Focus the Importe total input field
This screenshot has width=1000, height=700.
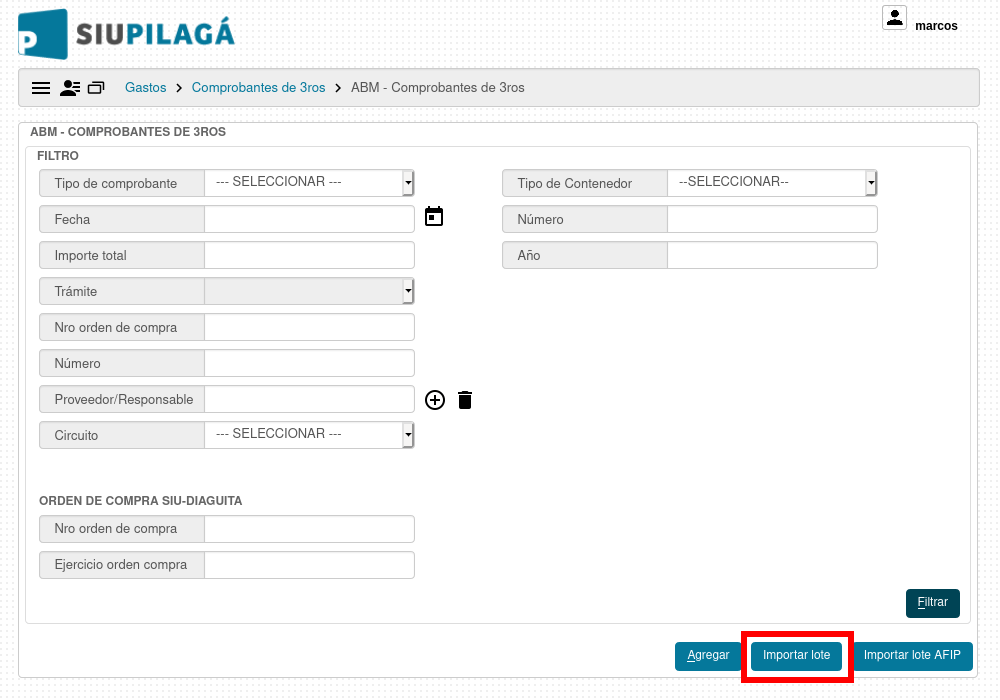[309, 255]
